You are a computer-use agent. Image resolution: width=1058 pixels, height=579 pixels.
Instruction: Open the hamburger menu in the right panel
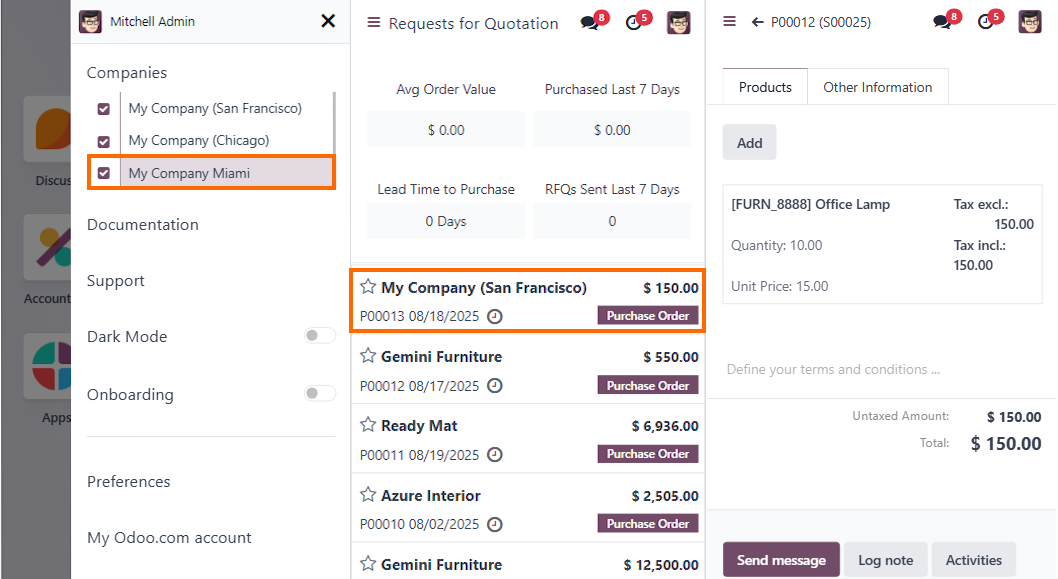(729, 22)
